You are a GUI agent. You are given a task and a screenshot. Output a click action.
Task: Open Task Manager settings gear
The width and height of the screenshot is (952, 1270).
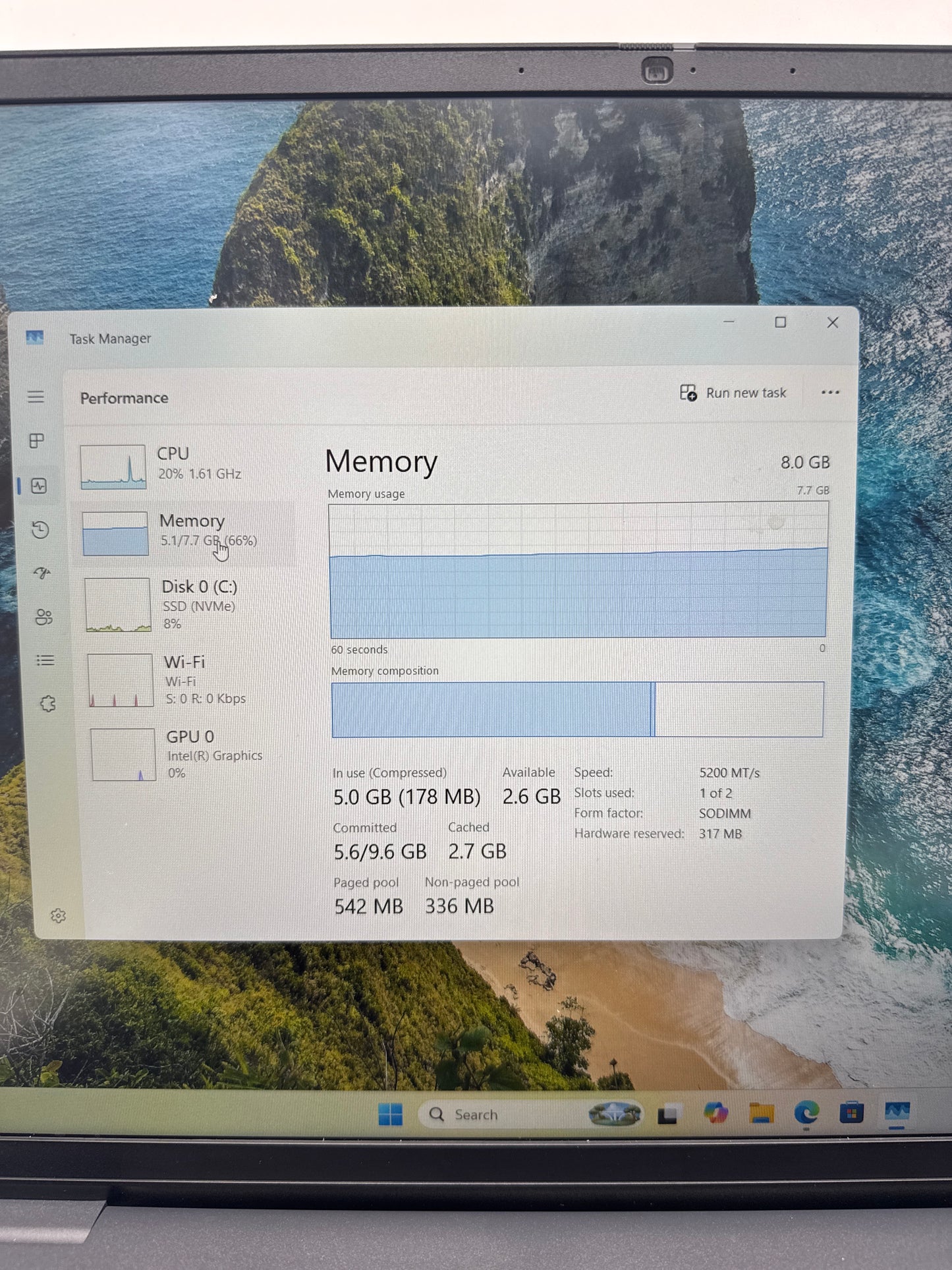(58, 915)
